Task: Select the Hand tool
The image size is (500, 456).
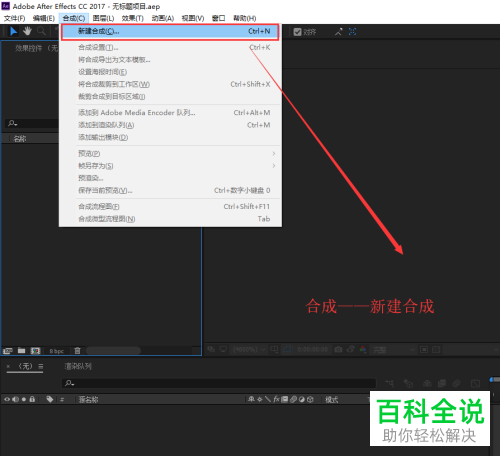Action: (27, 31)
